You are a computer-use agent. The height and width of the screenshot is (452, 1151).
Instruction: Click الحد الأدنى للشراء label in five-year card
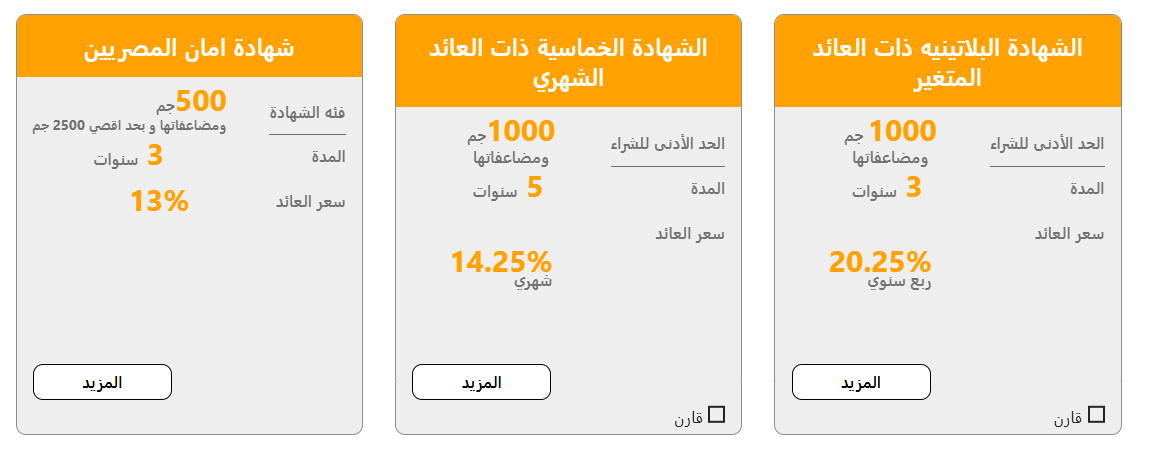[x=668, y=144]
